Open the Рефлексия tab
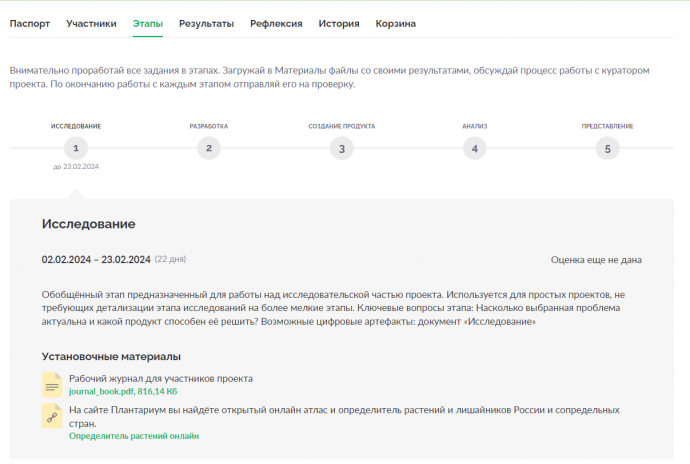Screen dimensions: 690x464 tap(276, 24)
